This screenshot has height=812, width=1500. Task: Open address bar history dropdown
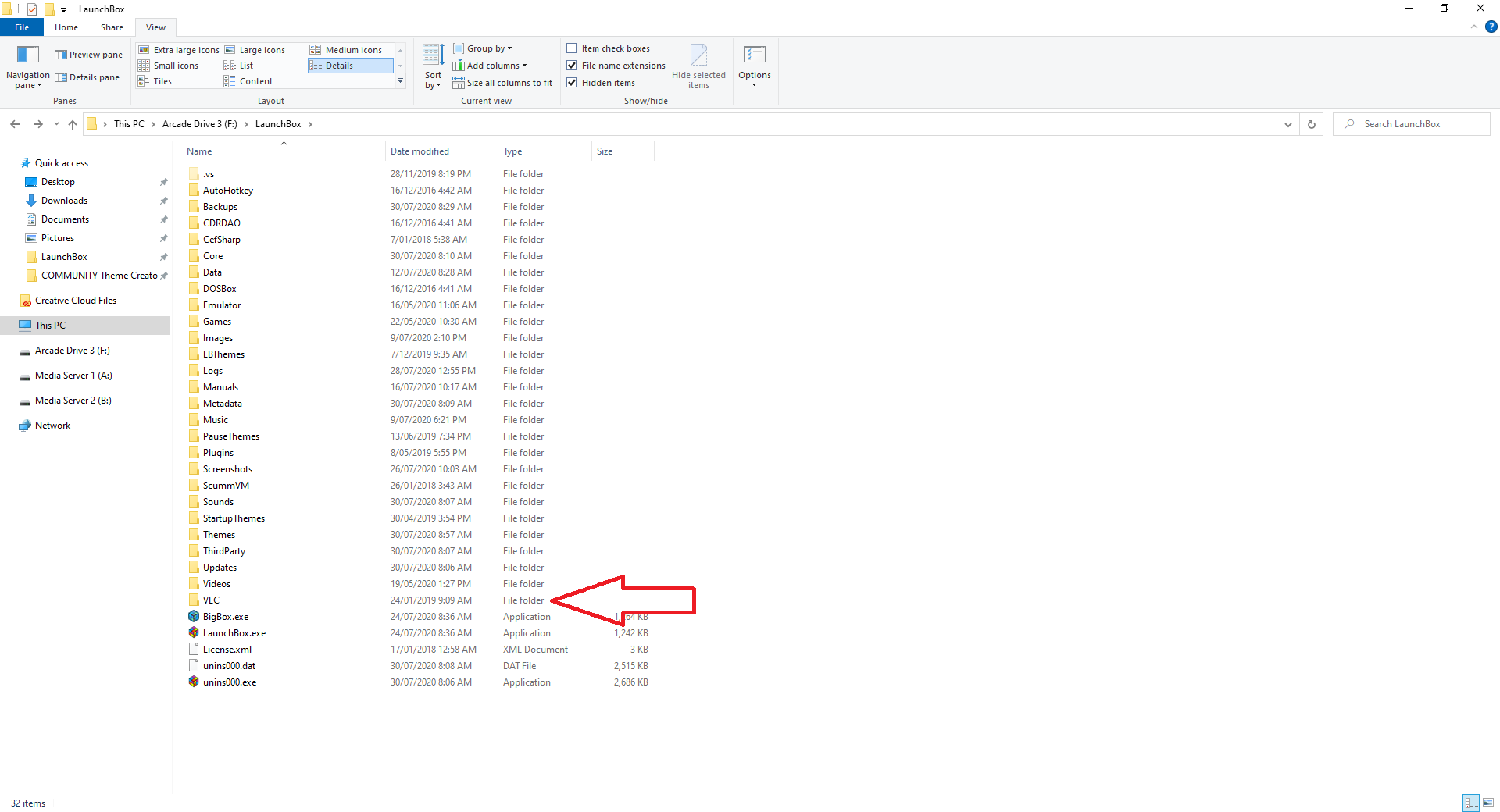[1288, 124]
